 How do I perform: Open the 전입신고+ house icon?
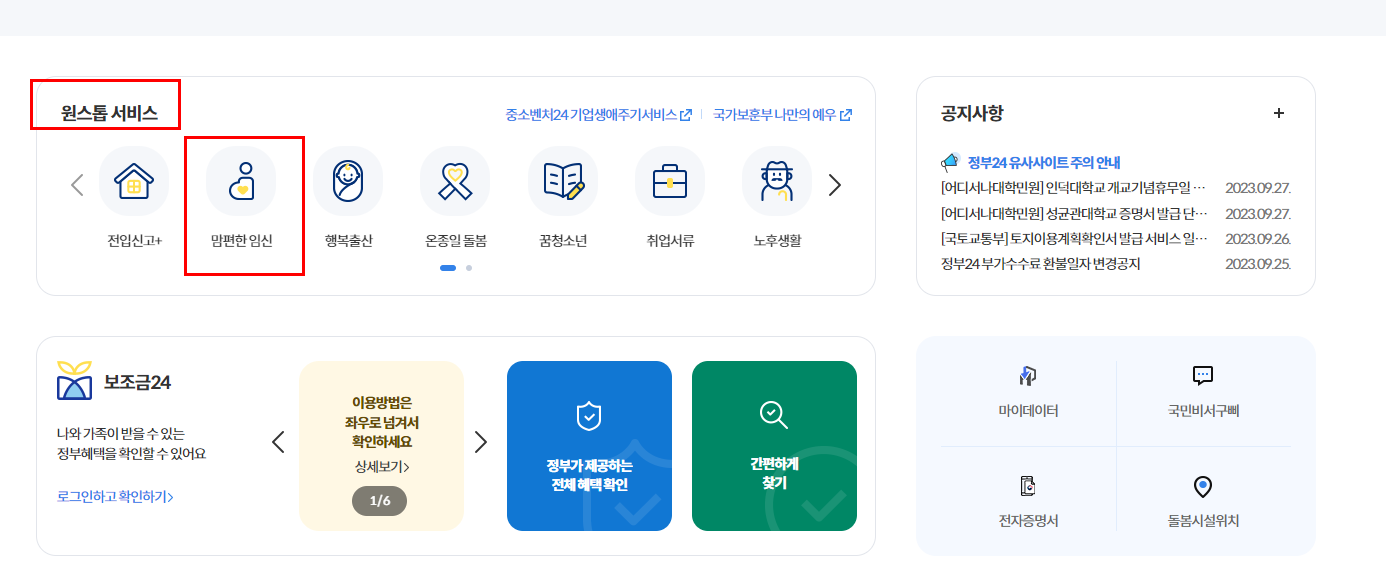coord(134,181)
